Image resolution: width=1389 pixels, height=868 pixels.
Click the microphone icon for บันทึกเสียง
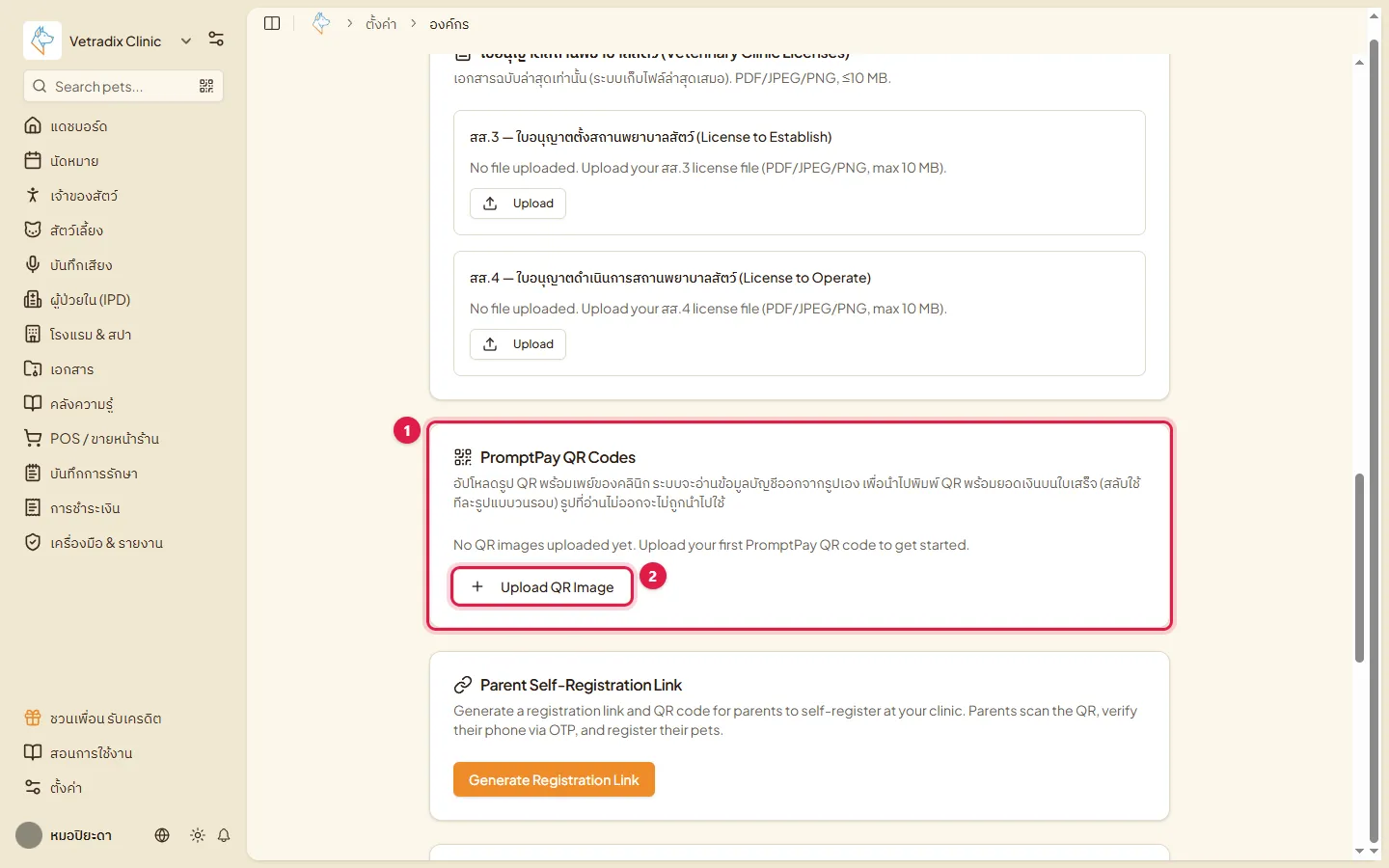(33, 264)
